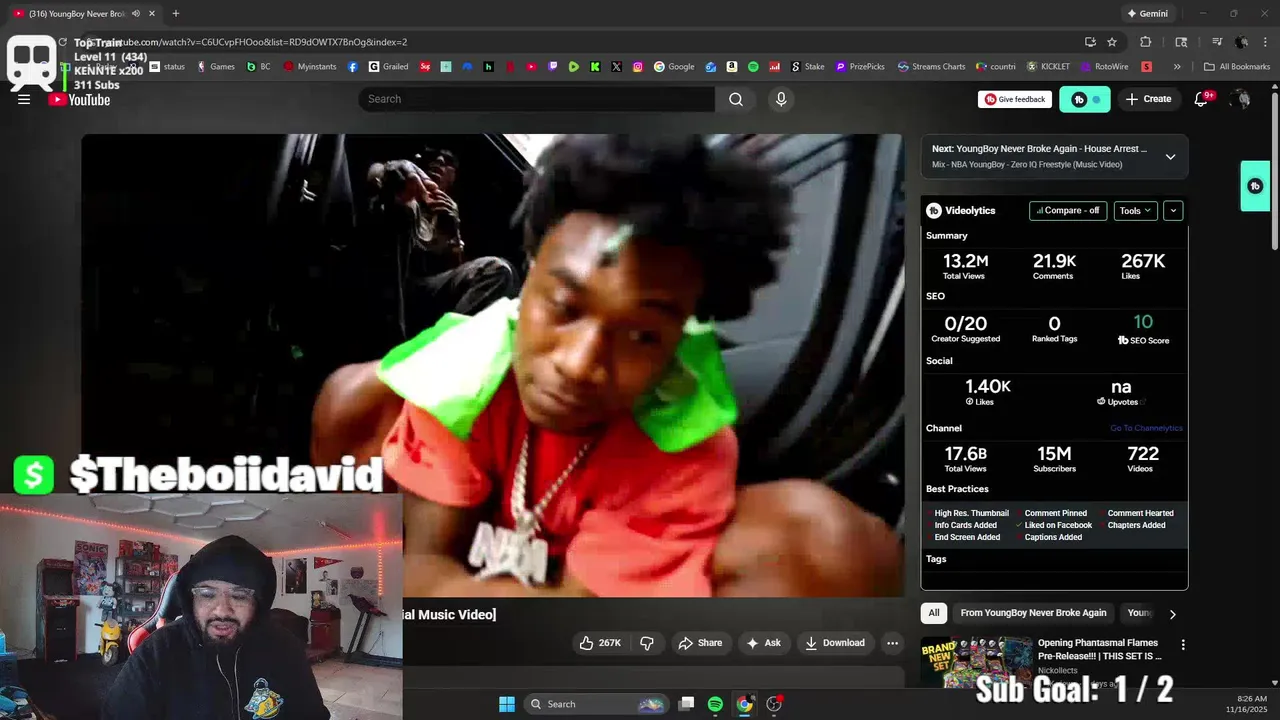This screenshot has height=720, width=1280.
Task: Dislike the video with thumbs down
Action: [x=647, y=643]
